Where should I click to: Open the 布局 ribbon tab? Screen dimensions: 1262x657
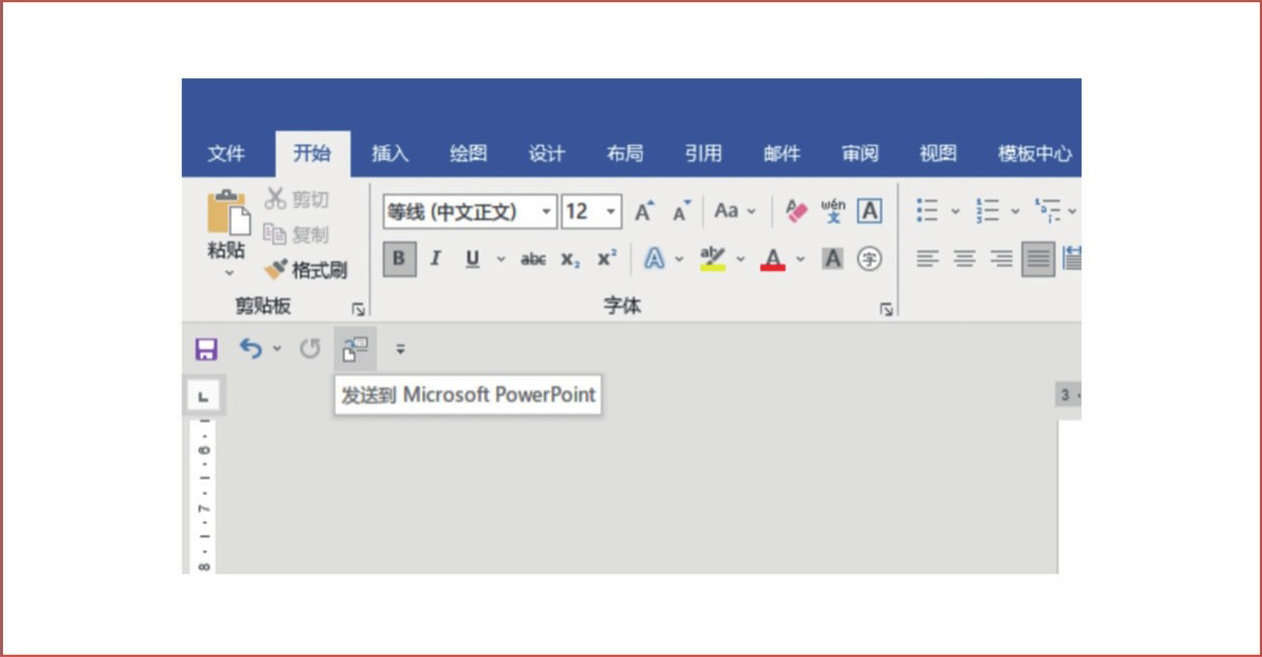[x=625, y=153]
